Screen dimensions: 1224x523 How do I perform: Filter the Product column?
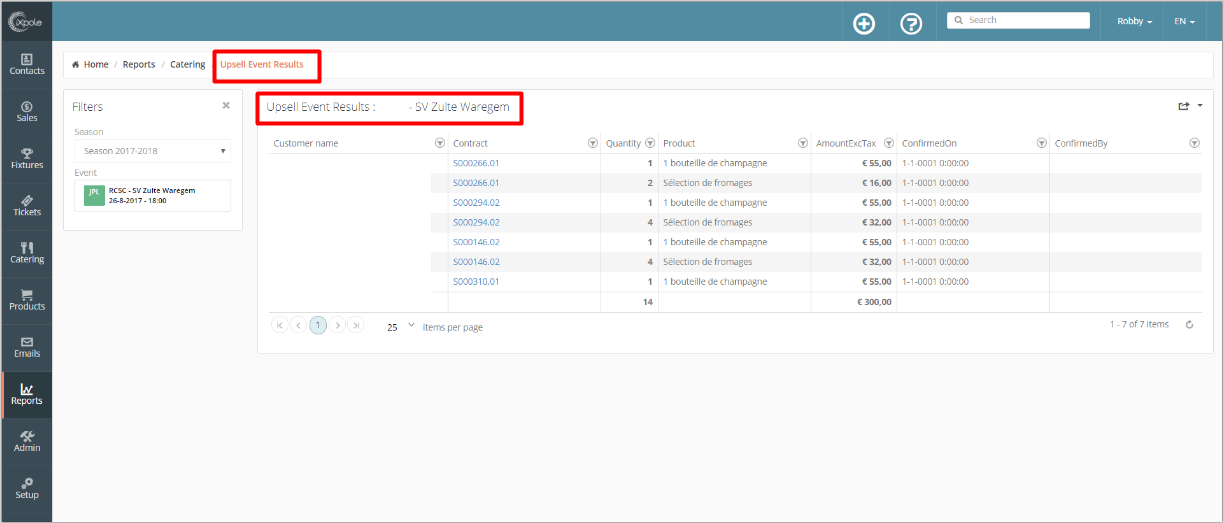coord(803,143)
